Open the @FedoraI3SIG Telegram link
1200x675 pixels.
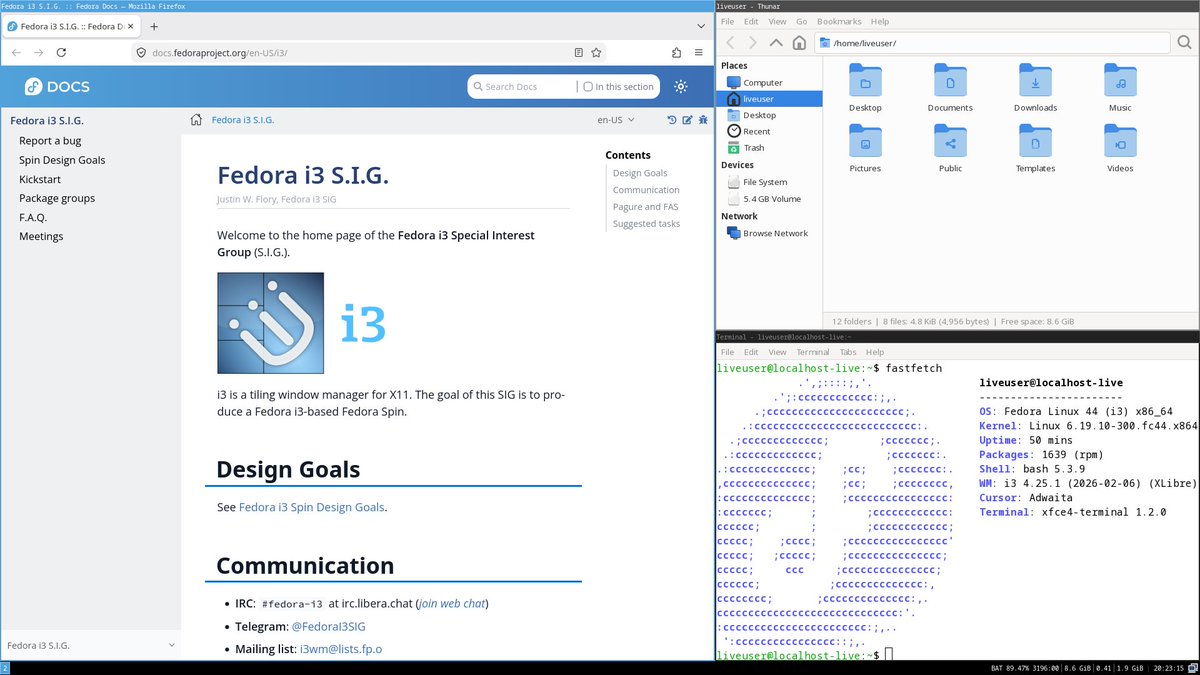click(328, 626)
